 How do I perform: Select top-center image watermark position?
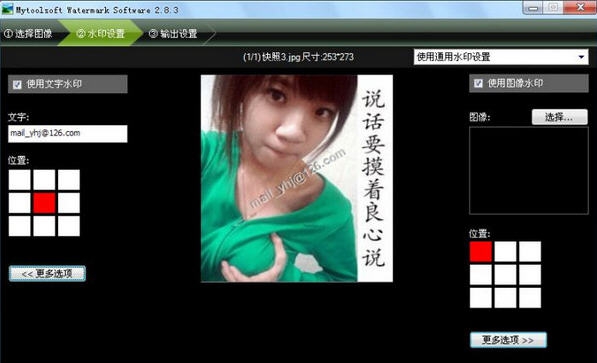click(x=505, y=251)
